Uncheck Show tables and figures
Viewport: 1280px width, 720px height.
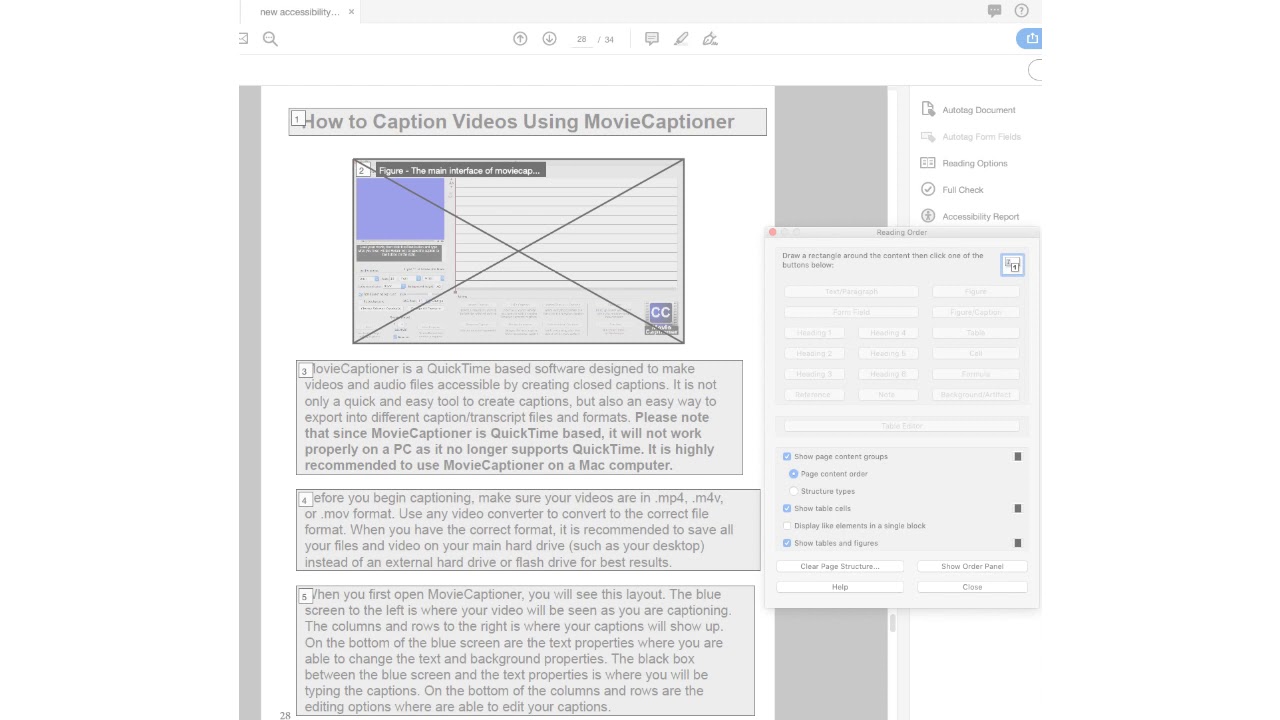[x=787, y=543]
